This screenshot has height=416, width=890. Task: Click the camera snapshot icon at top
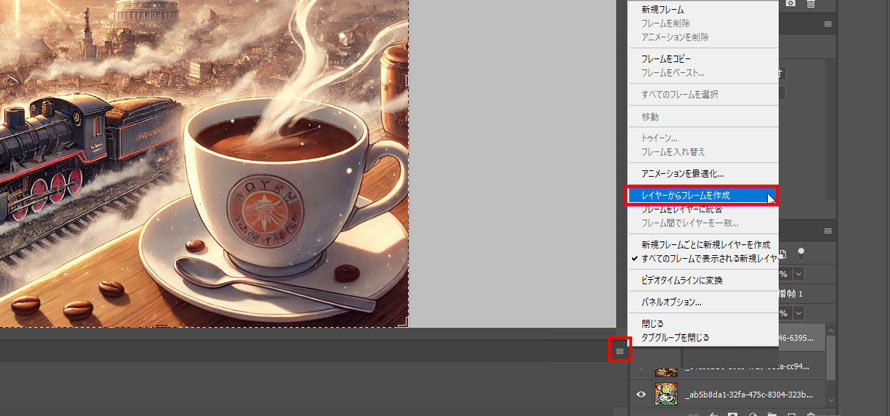coord(790,3)
